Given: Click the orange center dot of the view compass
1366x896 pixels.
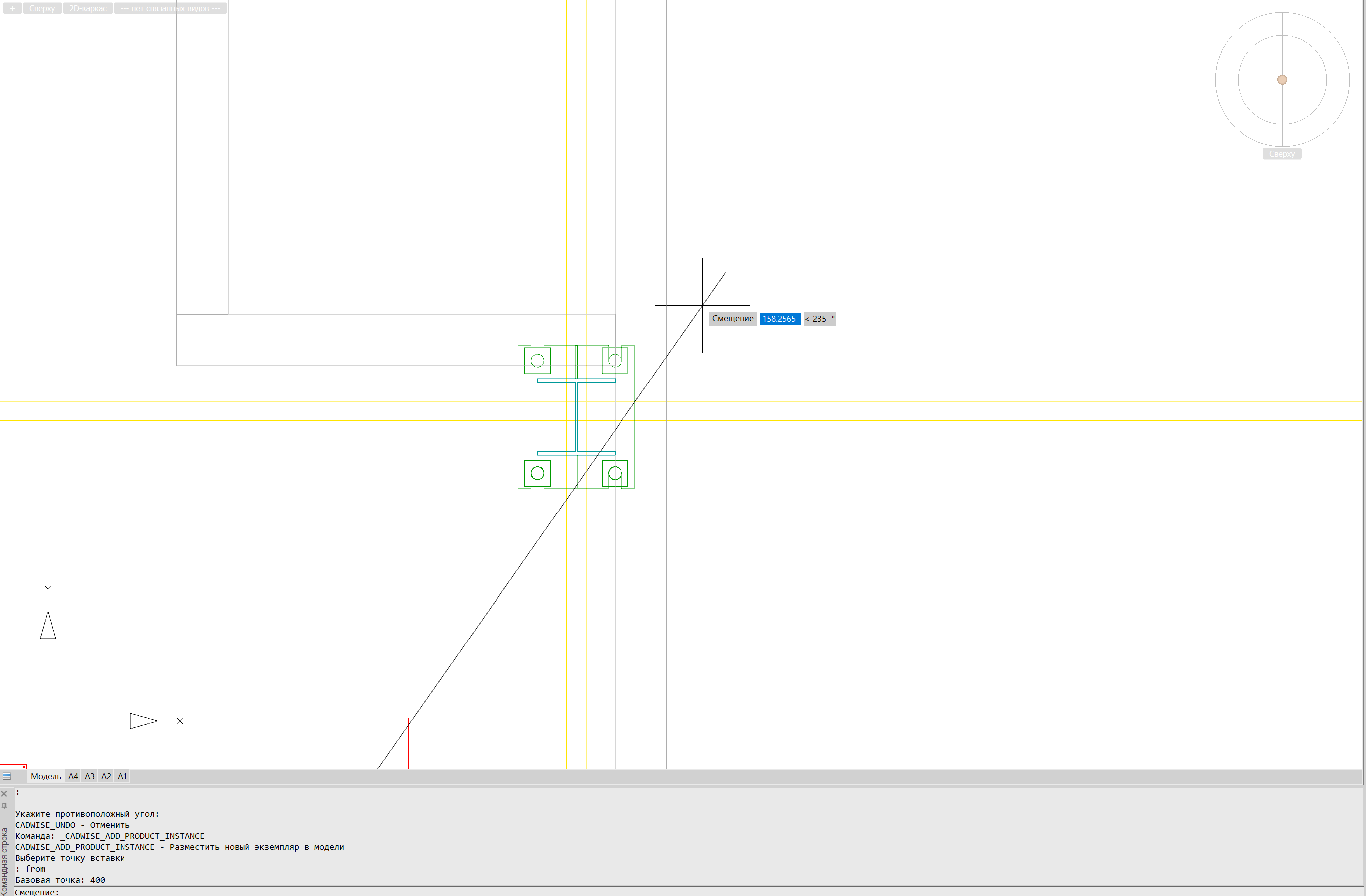Looking at the screenshot, I should [1282, 80].
